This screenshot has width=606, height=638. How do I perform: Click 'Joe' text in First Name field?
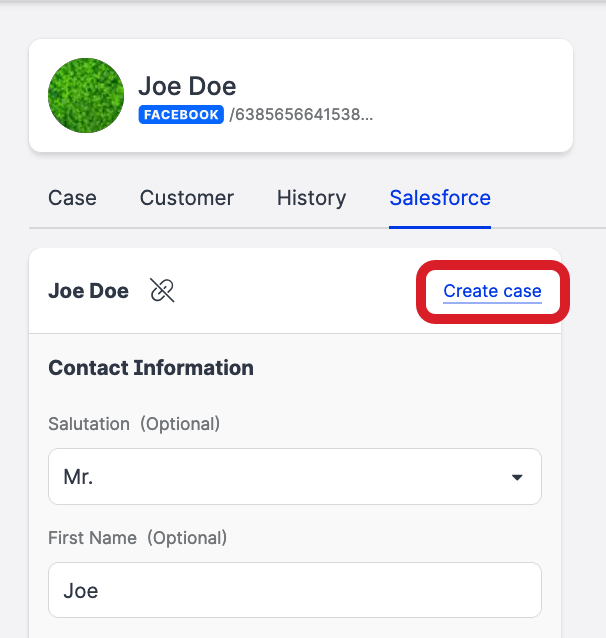pyautogui.click(x=81, y=591)
